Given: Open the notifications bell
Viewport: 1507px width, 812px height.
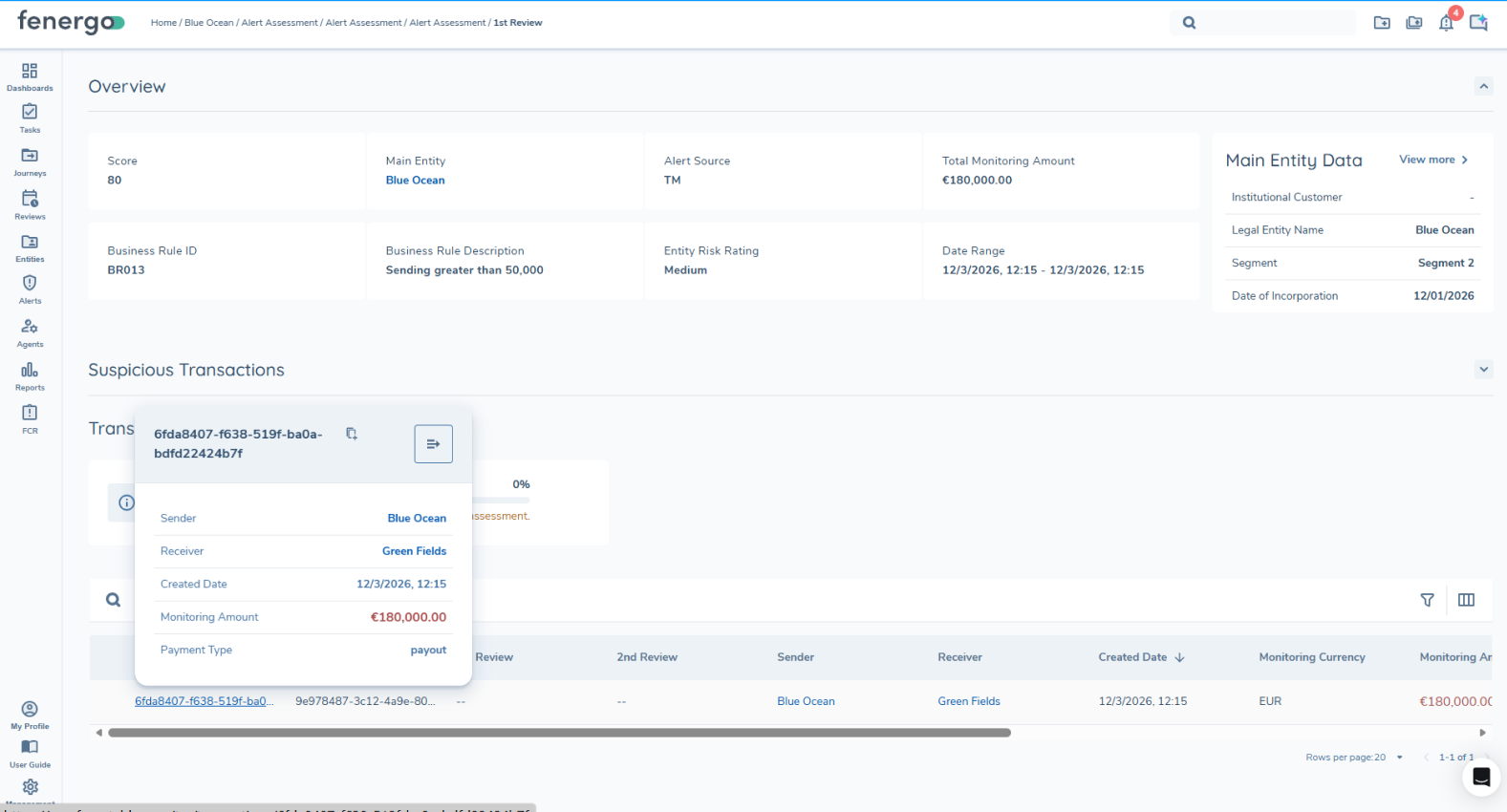Looking at the screenshot, I should click(1446, 23).
